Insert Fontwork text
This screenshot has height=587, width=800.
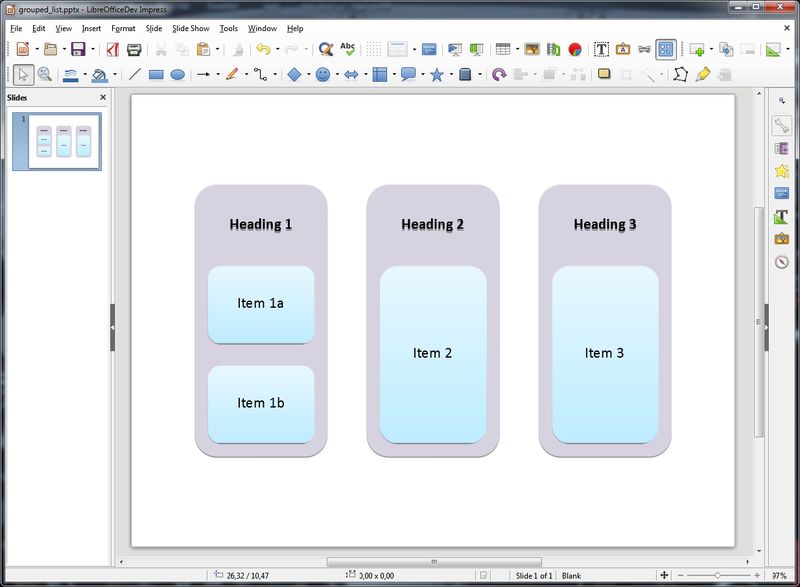623,49
